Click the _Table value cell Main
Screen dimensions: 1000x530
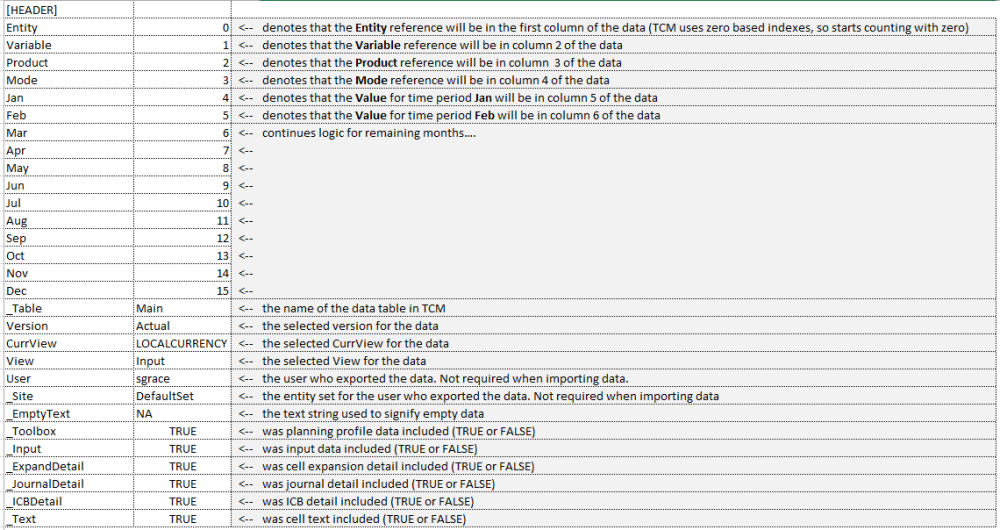click(182, 308)
